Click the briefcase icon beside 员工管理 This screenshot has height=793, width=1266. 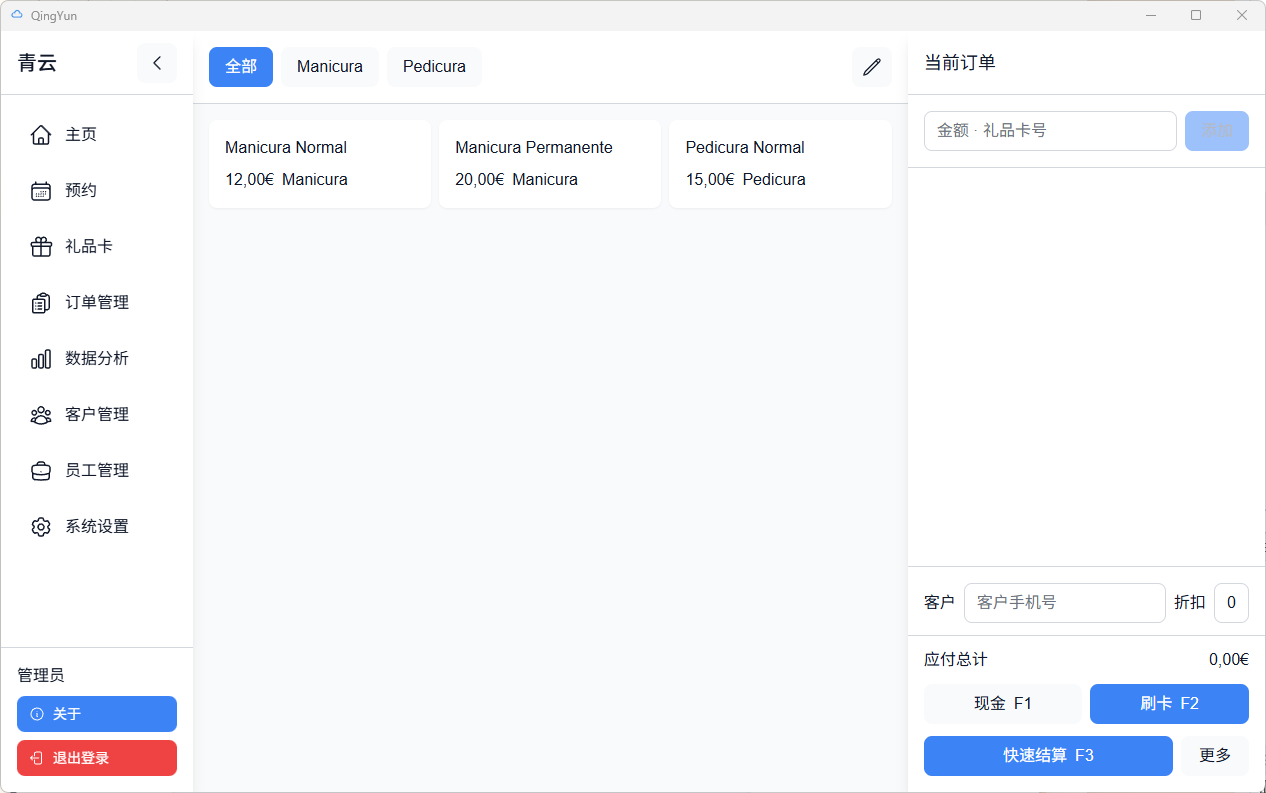[x=41, y=470]
